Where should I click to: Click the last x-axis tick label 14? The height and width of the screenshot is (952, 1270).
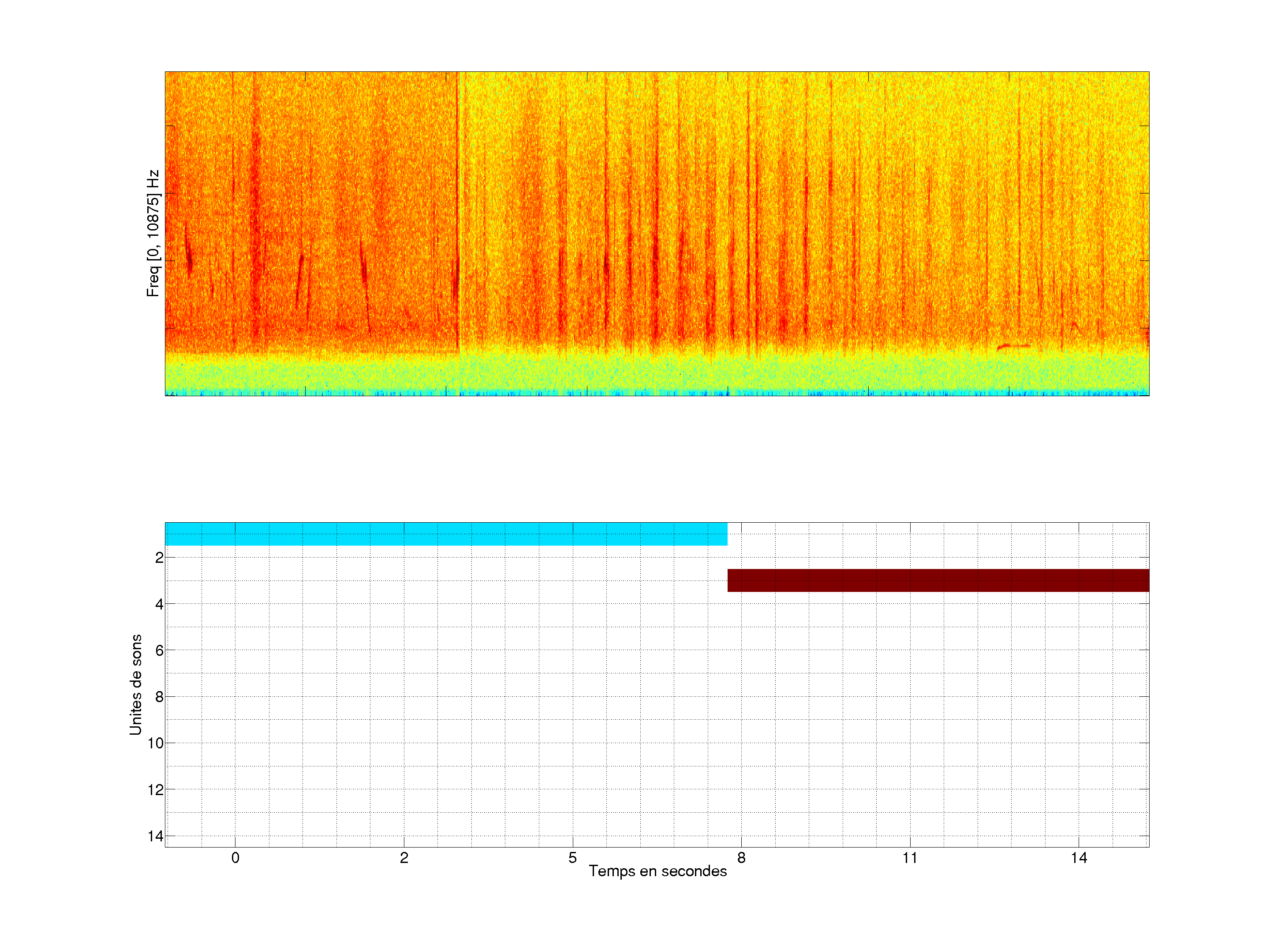[x=1079, y=858]
